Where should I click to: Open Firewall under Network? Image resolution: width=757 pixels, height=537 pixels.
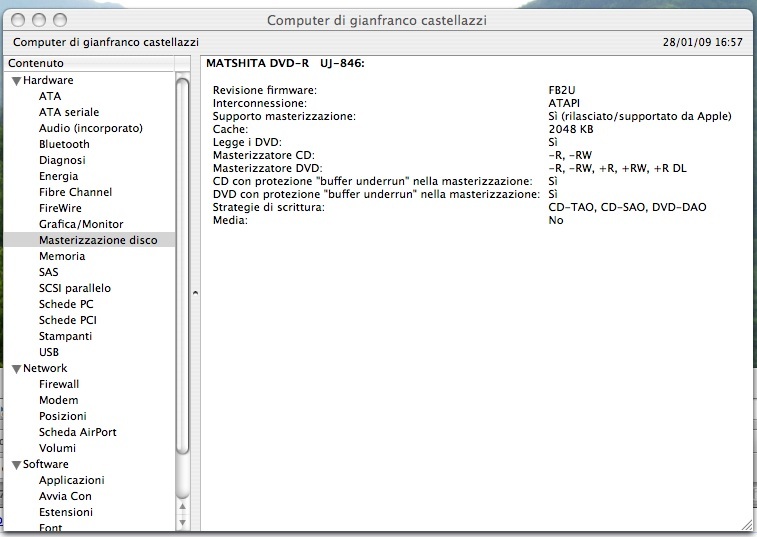coord(59,384)
